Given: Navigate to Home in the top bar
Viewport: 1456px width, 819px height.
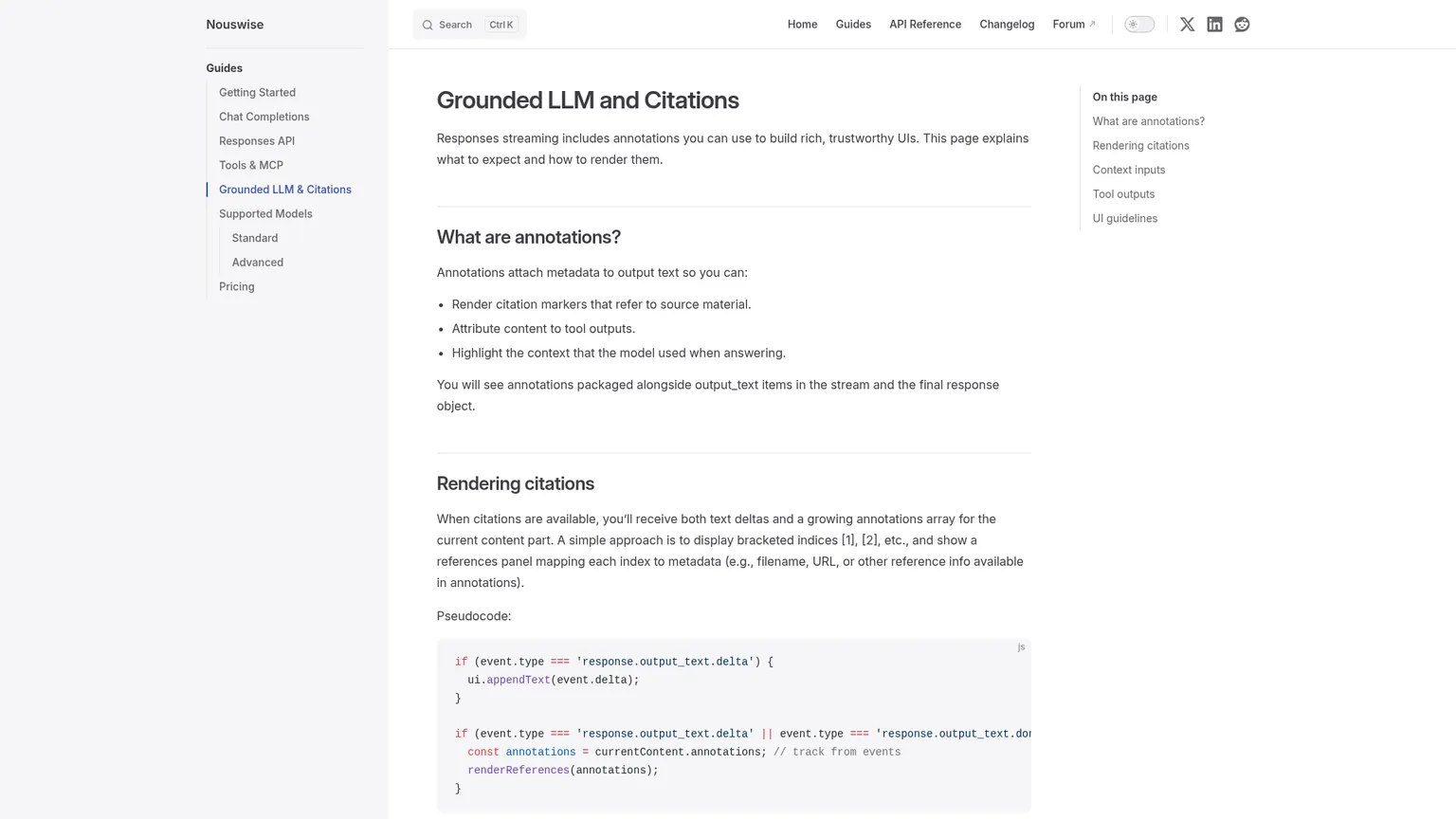Looking at the screenshot, I should 802,25.
